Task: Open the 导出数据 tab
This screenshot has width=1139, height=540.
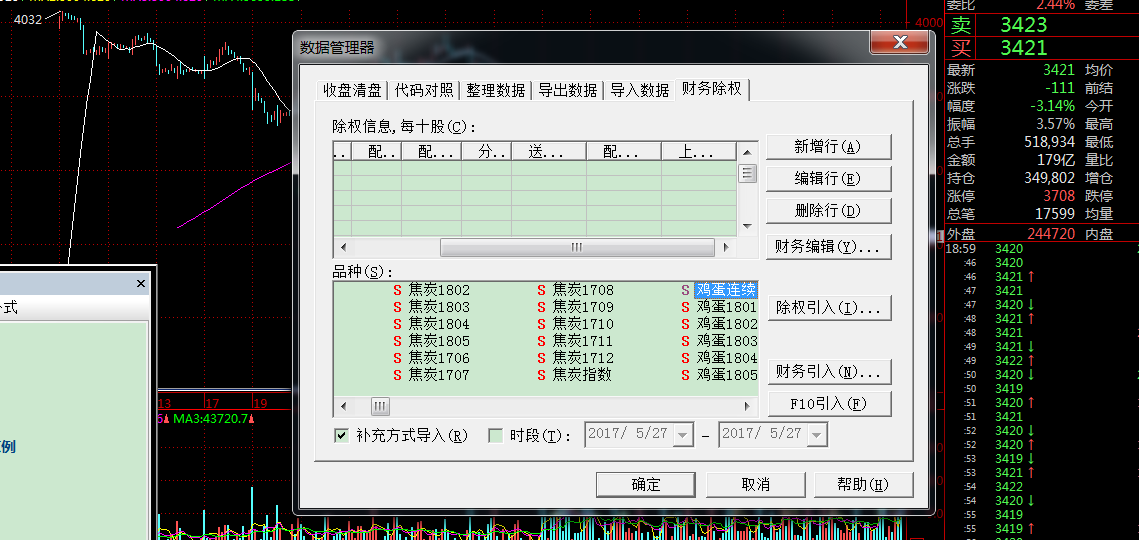Action: pyautogui.click(x=567, y=90)
